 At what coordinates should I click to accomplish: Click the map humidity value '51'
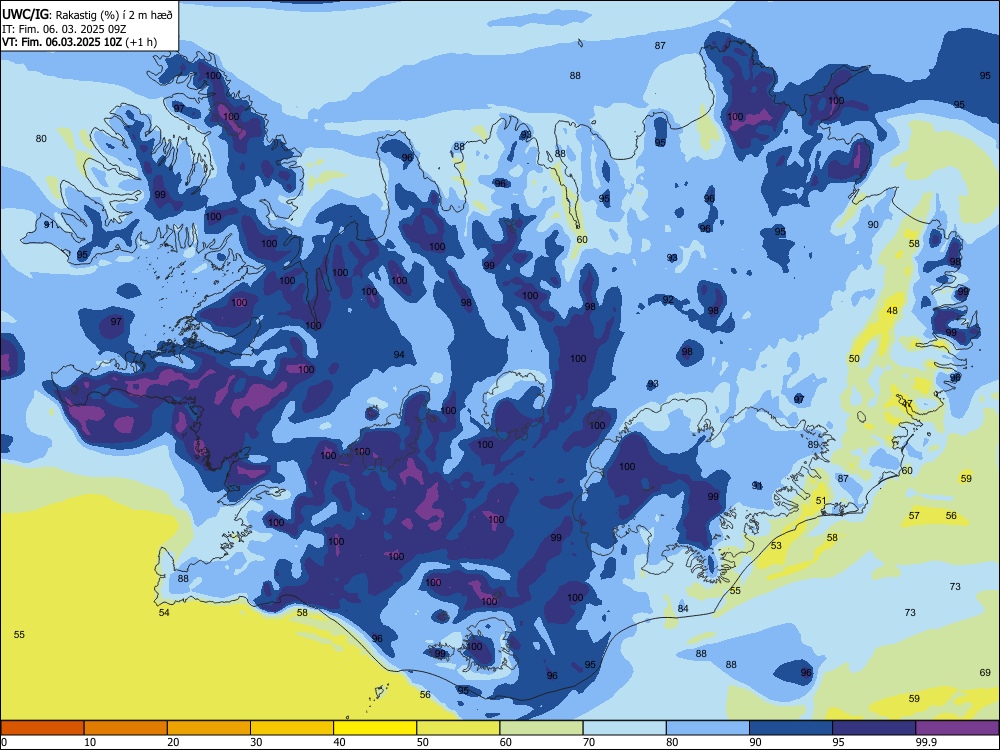click(821, 501)
